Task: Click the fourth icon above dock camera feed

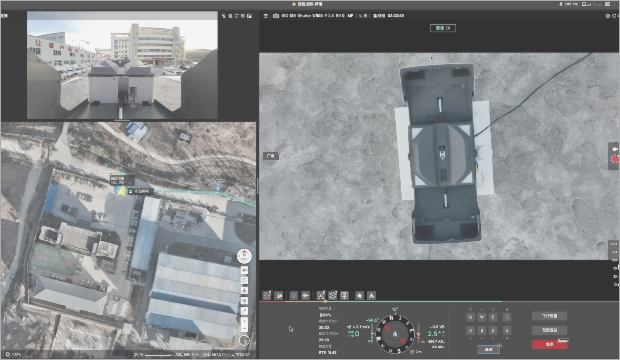Action: coord(243,16)
